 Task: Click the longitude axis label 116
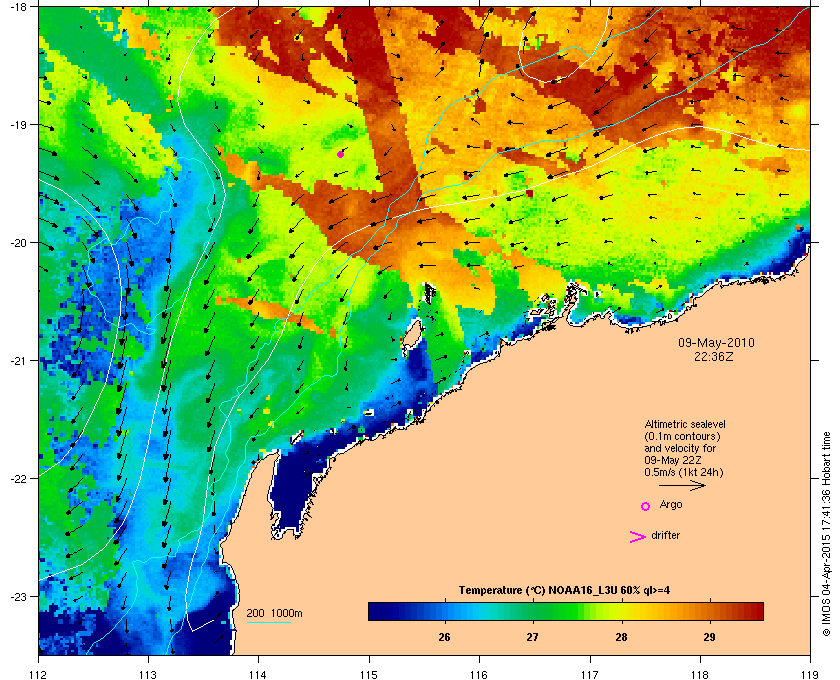(x=479, y=674)
